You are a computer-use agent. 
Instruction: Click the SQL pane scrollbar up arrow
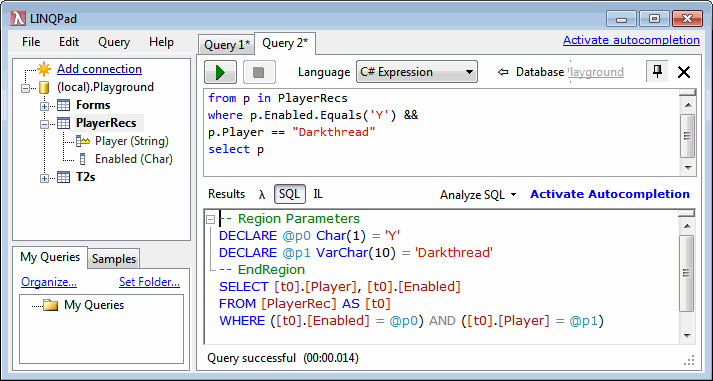tap(687, 226)
